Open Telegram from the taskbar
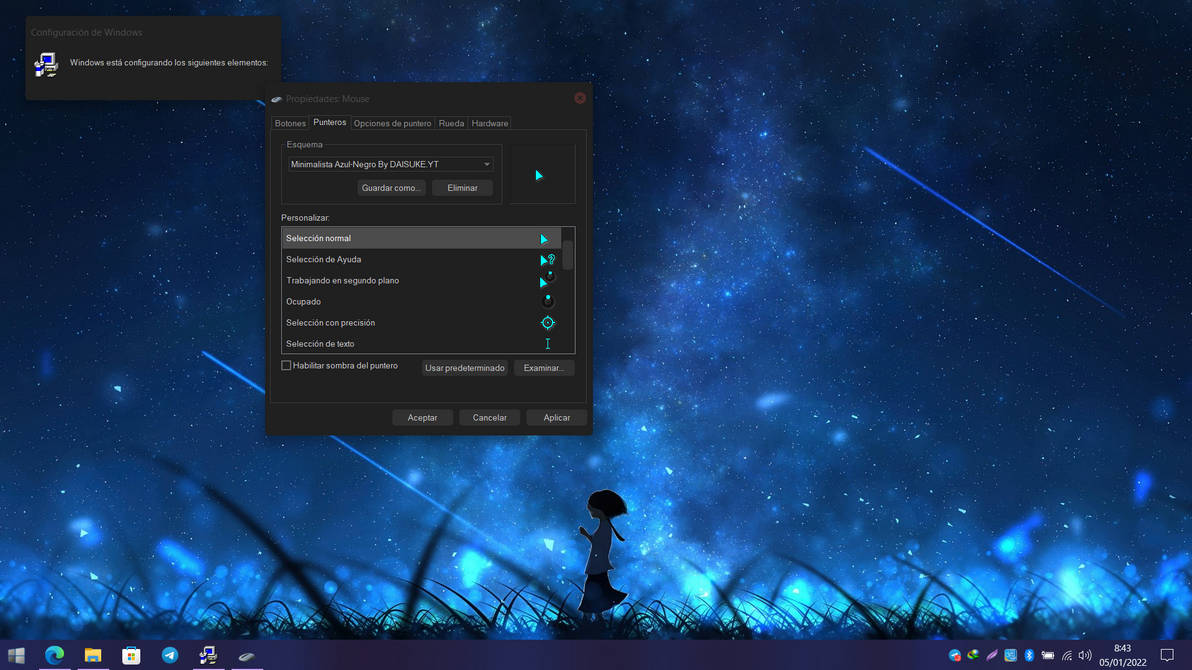The width and height of the screenshot is (1192, 670). [170, 655]
